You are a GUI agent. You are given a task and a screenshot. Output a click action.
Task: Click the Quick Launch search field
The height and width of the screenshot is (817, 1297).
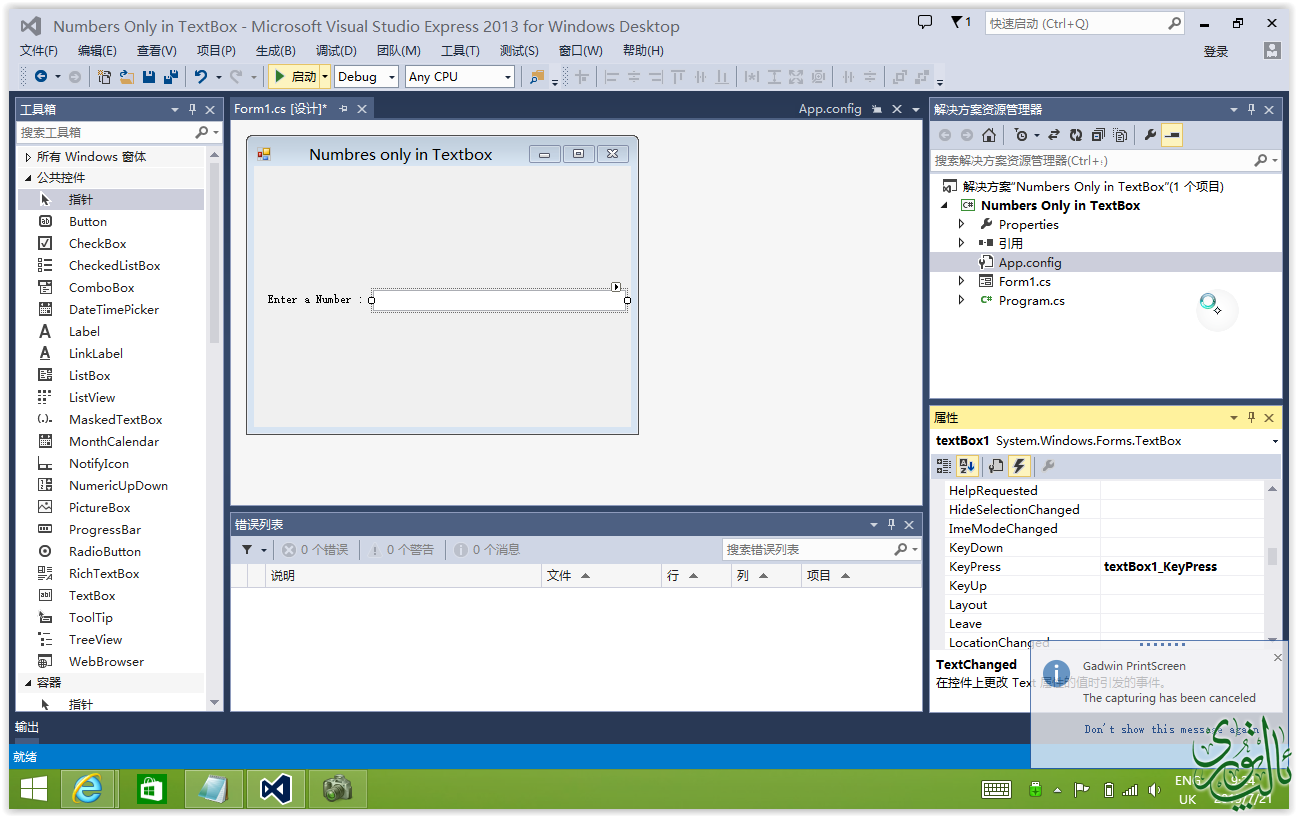1075,23
